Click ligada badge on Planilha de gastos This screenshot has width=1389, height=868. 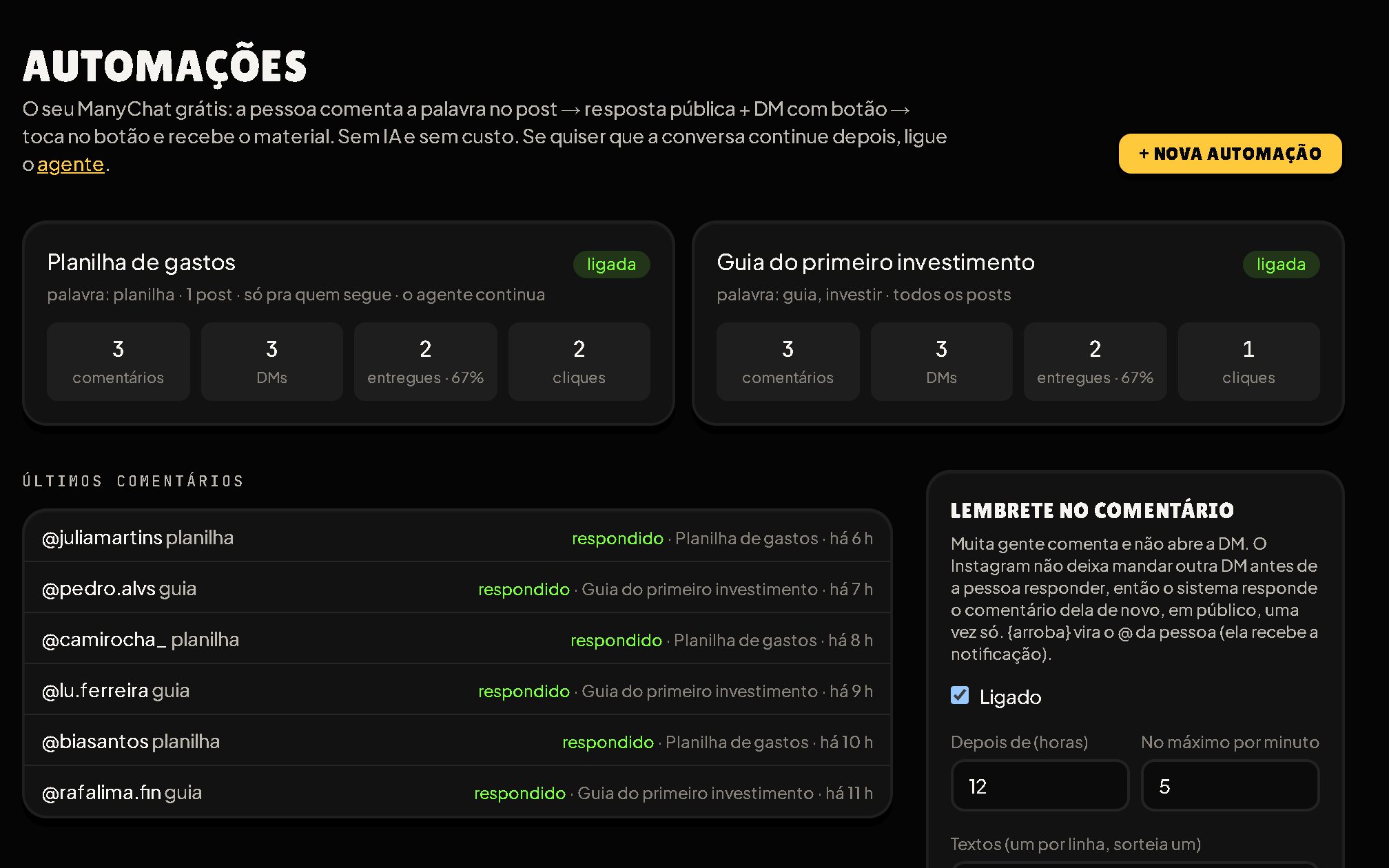coord(611,265)
